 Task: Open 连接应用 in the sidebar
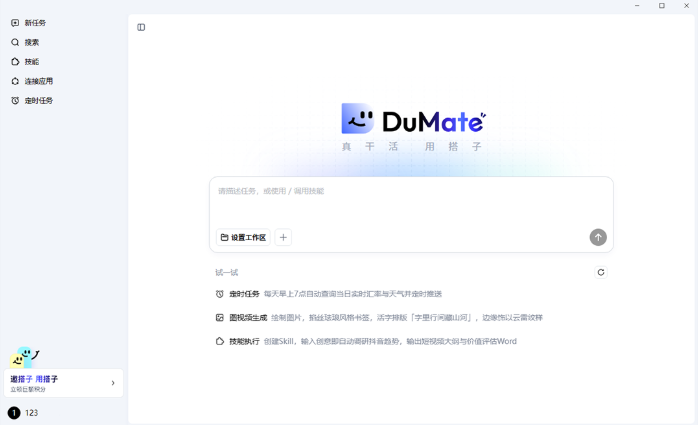coord(32,81)
